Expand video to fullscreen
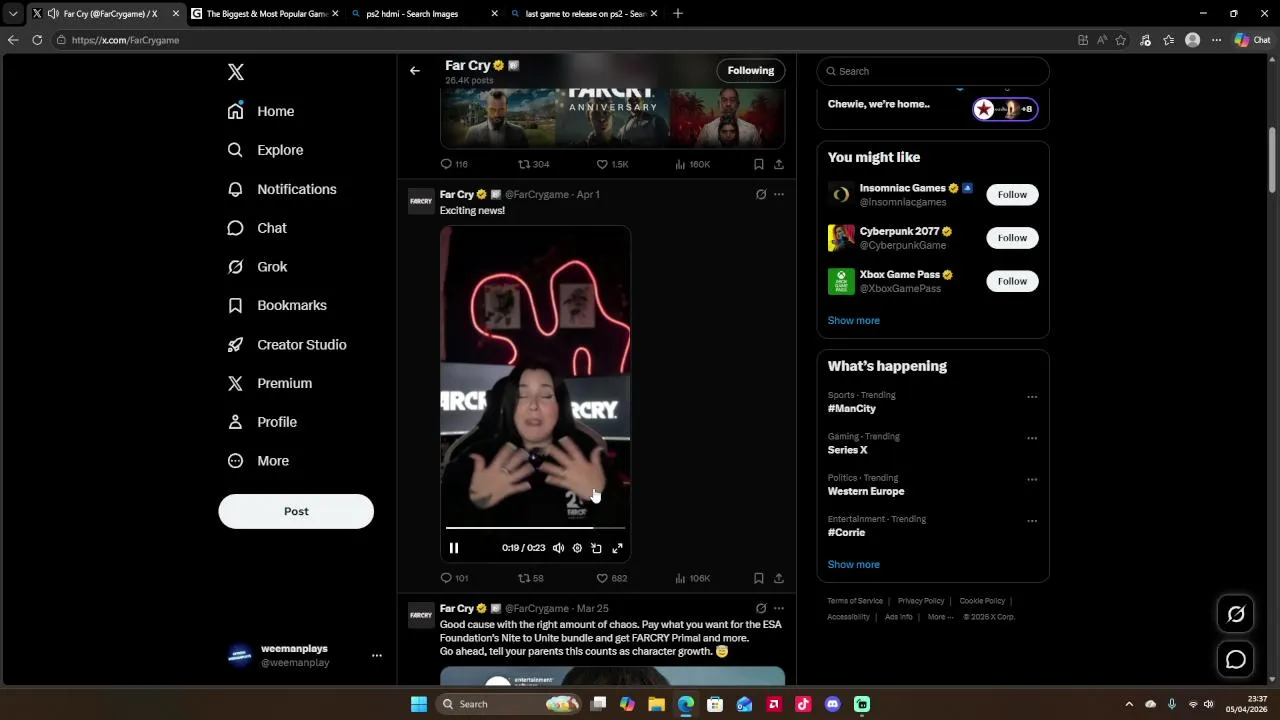This screenshot has height=720, width=1280. coord(617,548)
